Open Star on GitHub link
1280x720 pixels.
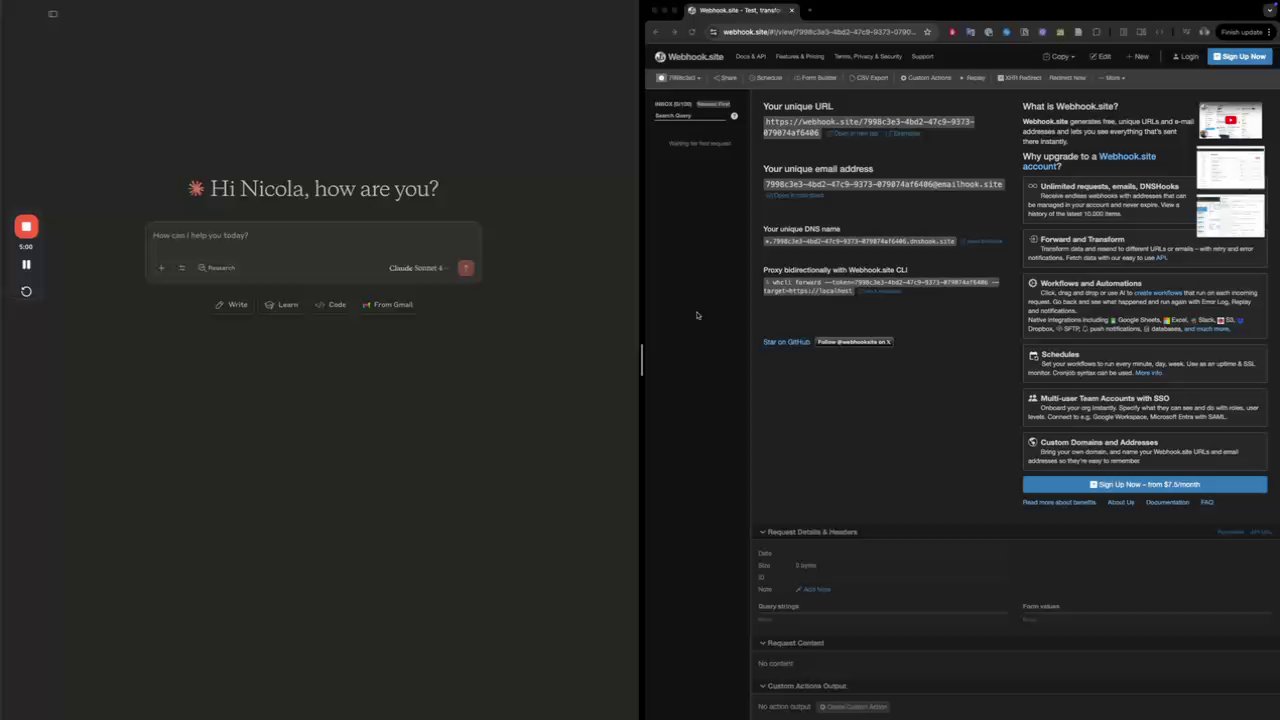(x=786, y=342)
